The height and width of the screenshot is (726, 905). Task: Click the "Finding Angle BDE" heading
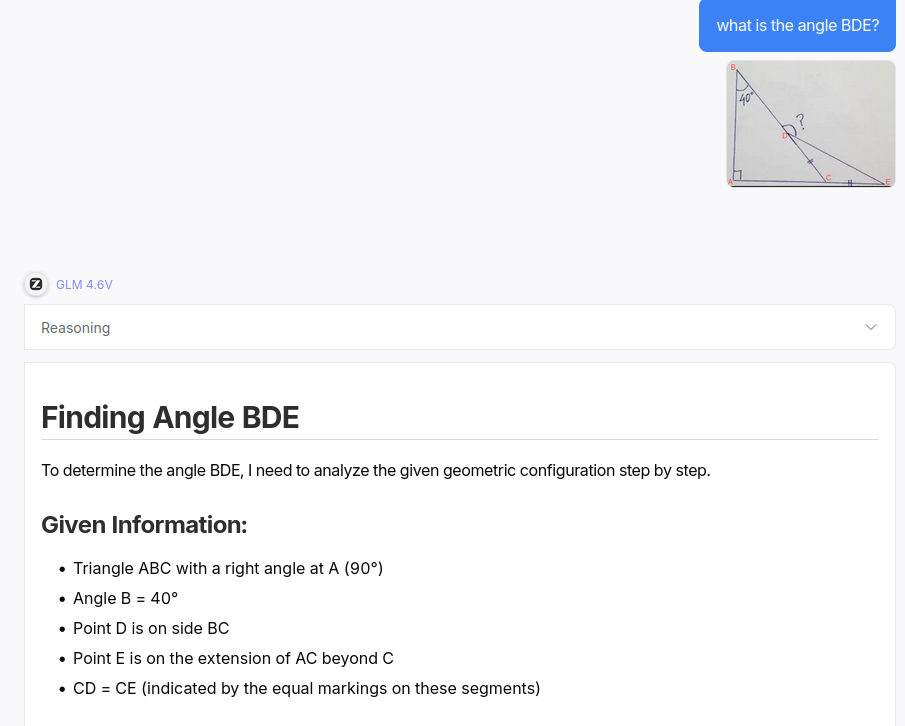click(170, 417)
